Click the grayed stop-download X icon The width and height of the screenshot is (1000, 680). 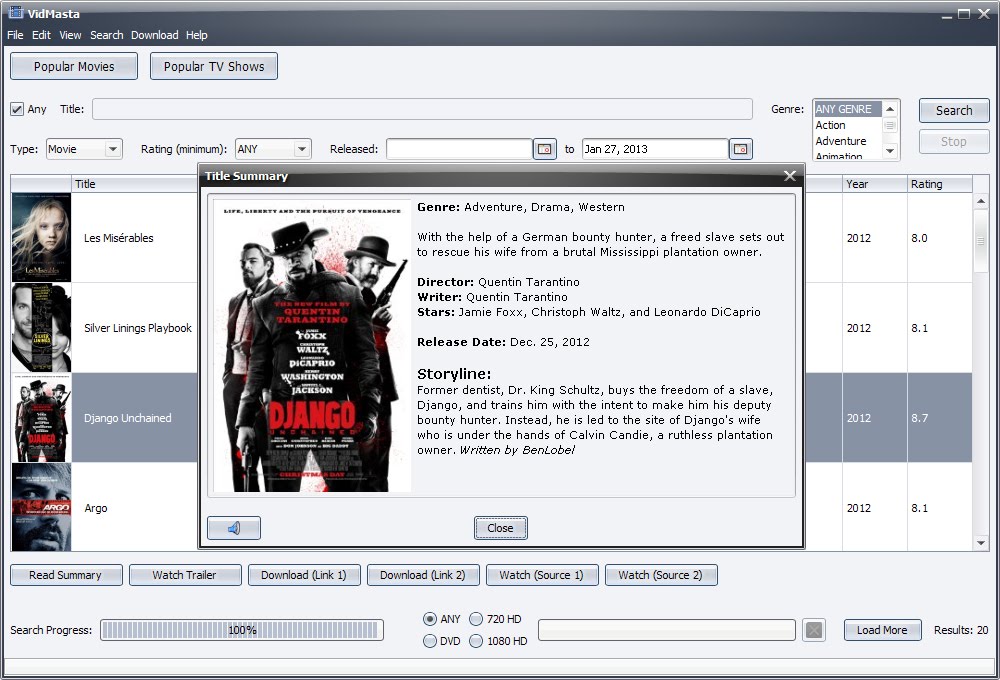pos(814,630)
